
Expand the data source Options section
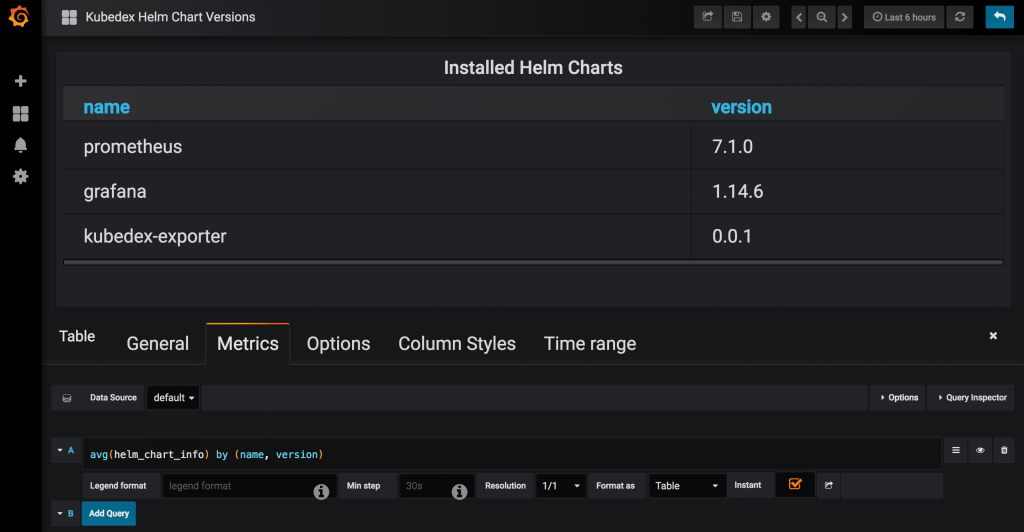899,398
